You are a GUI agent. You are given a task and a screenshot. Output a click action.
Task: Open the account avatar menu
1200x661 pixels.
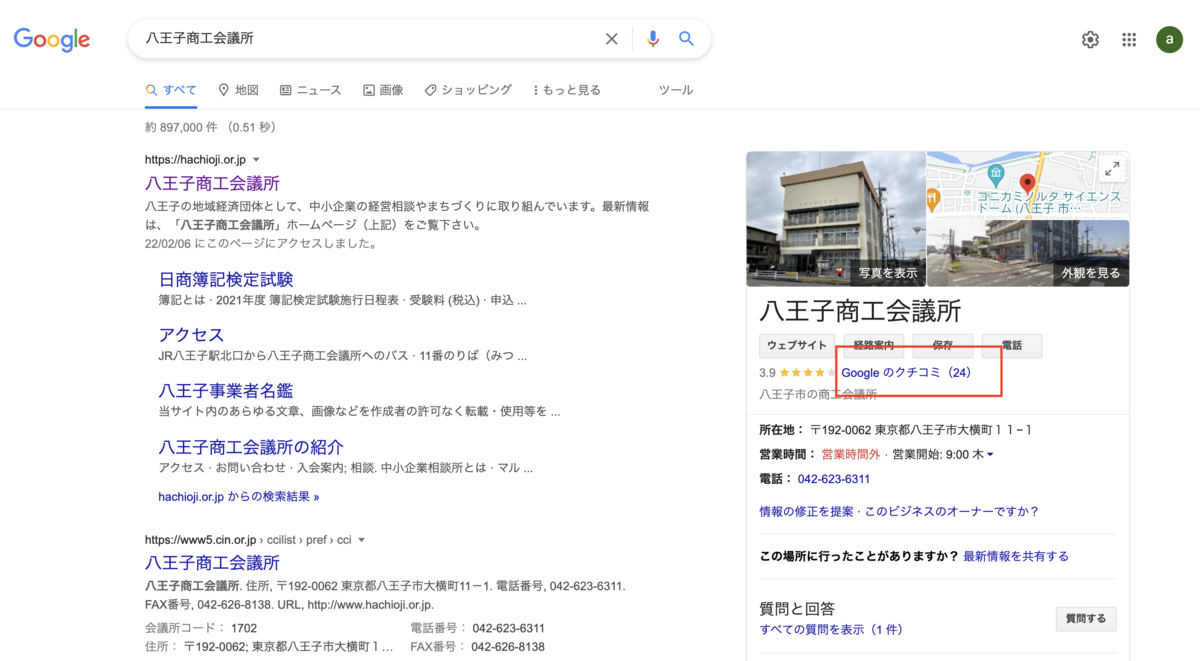1169,39
